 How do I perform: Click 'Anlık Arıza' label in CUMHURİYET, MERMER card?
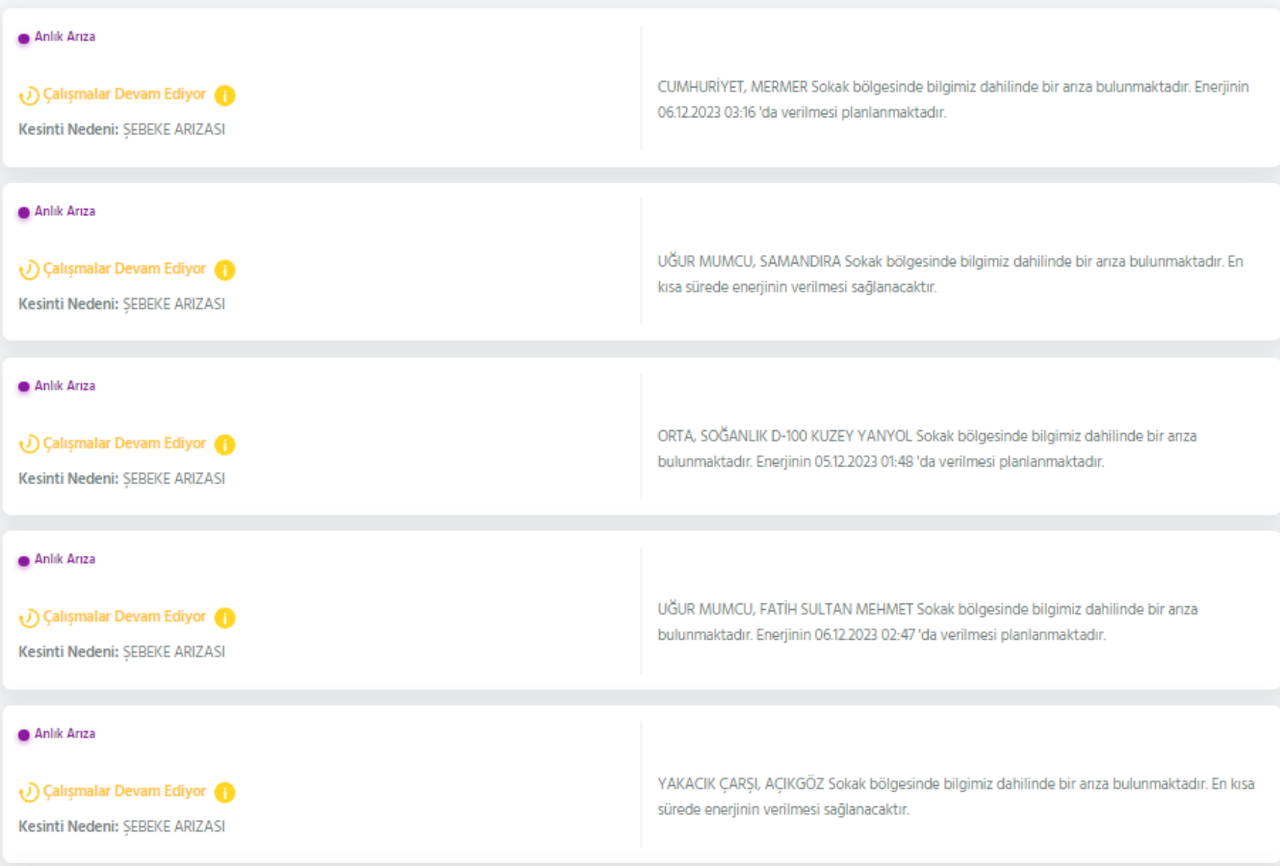click(65, 37)
